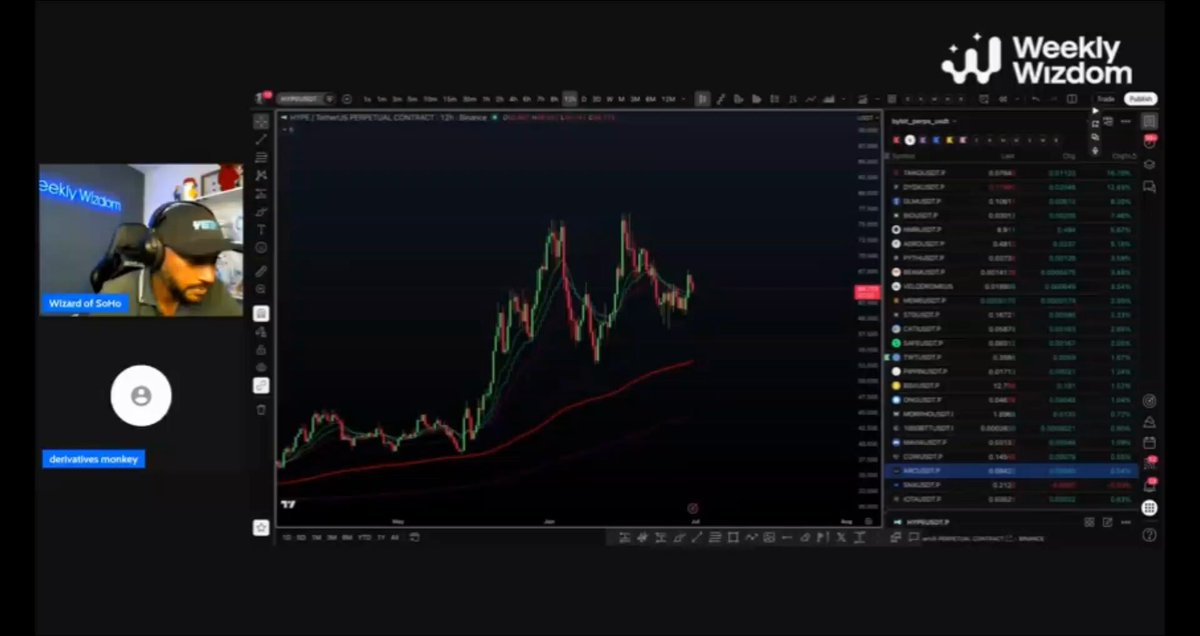
Task: Click the add symbol plus icon
Action: pos(347,99)
